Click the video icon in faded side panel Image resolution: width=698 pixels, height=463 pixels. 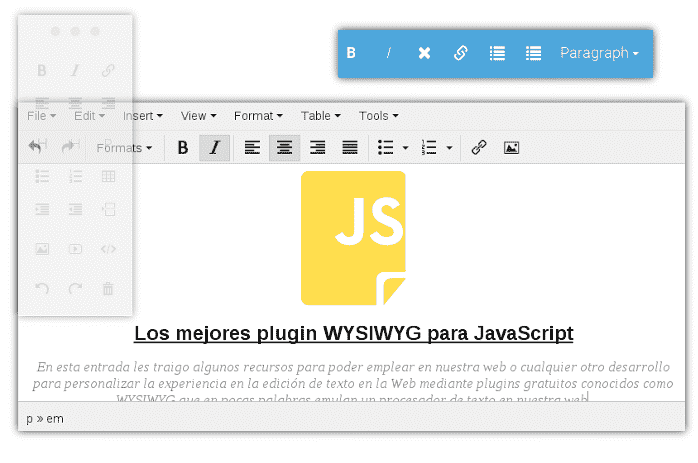coord(75,249)
